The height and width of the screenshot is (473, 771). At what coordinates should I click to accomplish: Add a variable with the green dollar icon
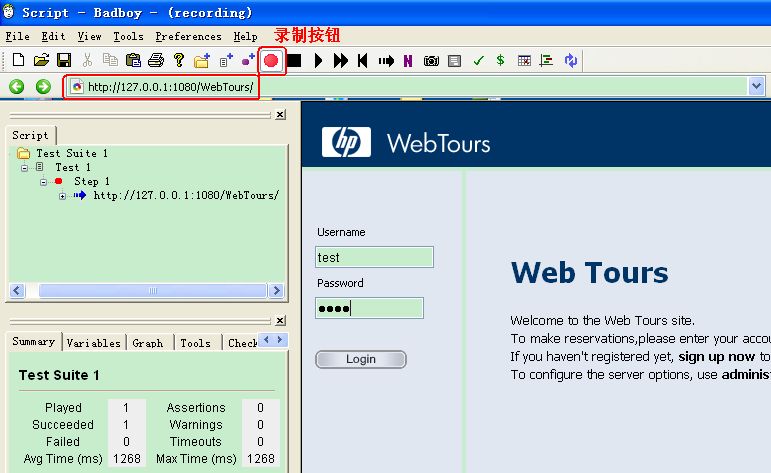pyautogui.click(x=501, y=60)
